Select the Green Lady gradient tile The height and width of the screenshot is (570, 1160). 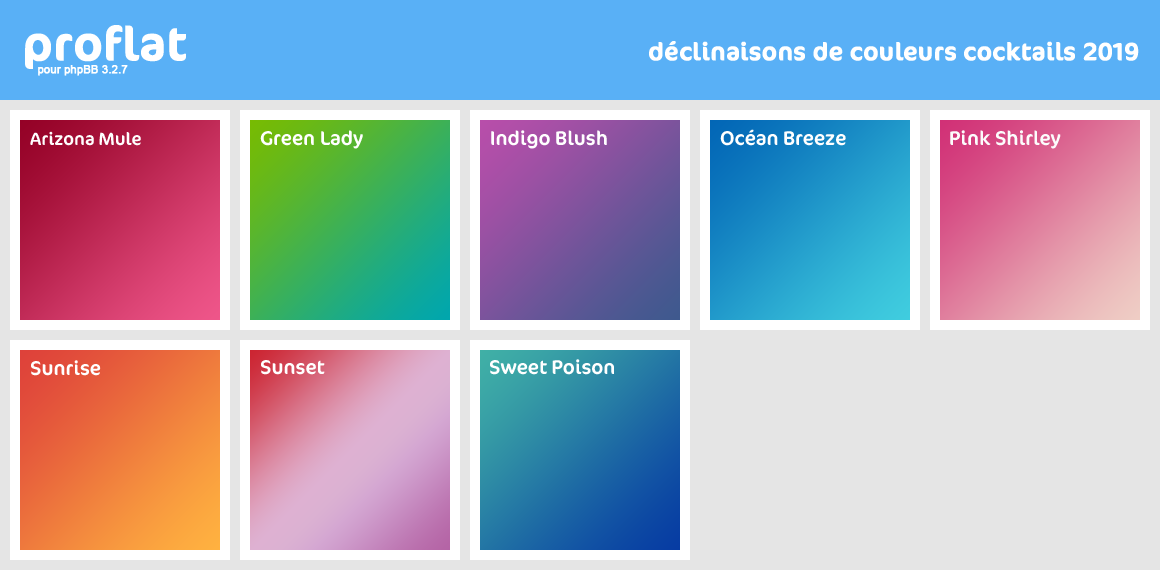(x=350, y=220)
